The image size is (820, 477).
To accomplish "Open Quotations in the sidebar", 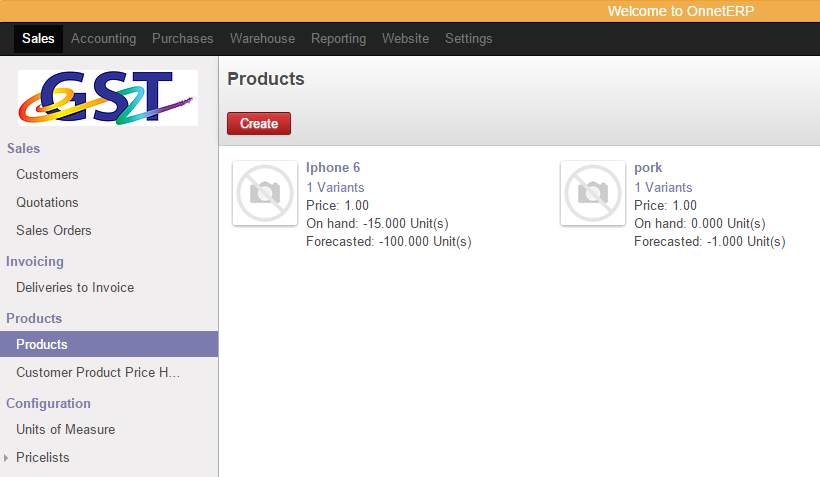I will pos(47,202).
